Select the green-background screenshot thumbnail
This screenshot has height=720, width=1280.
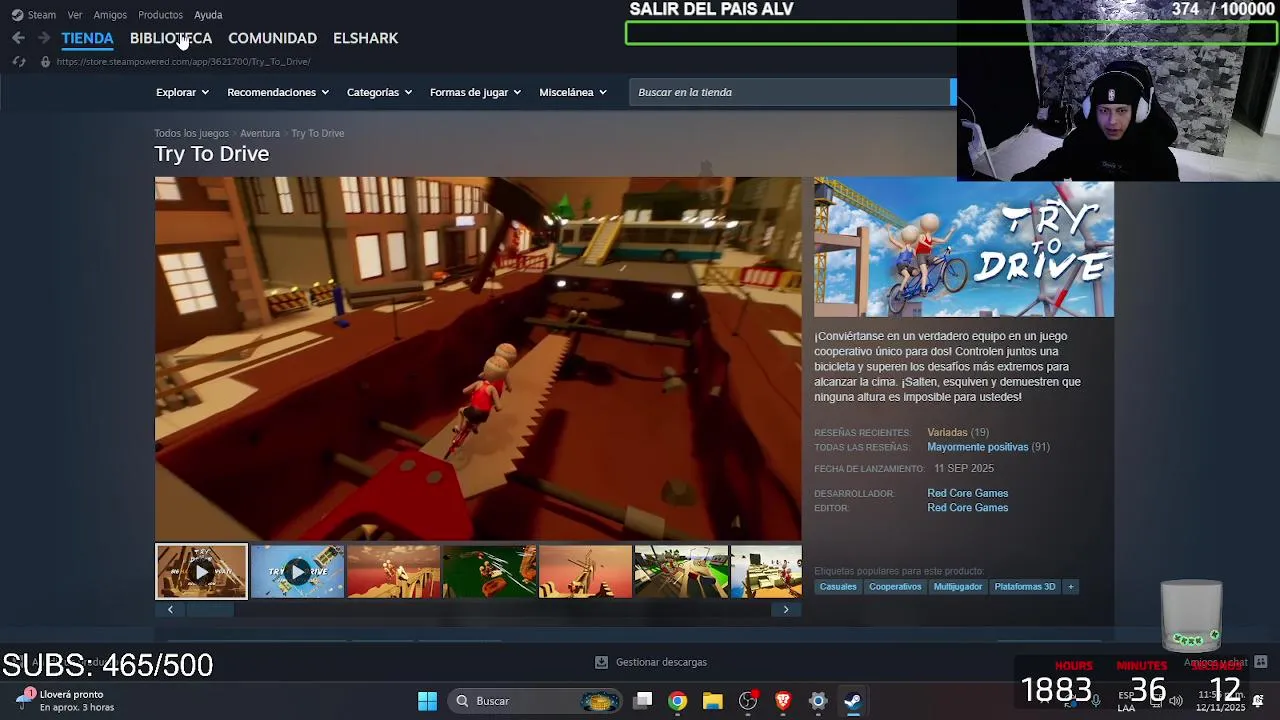(489, 572)
